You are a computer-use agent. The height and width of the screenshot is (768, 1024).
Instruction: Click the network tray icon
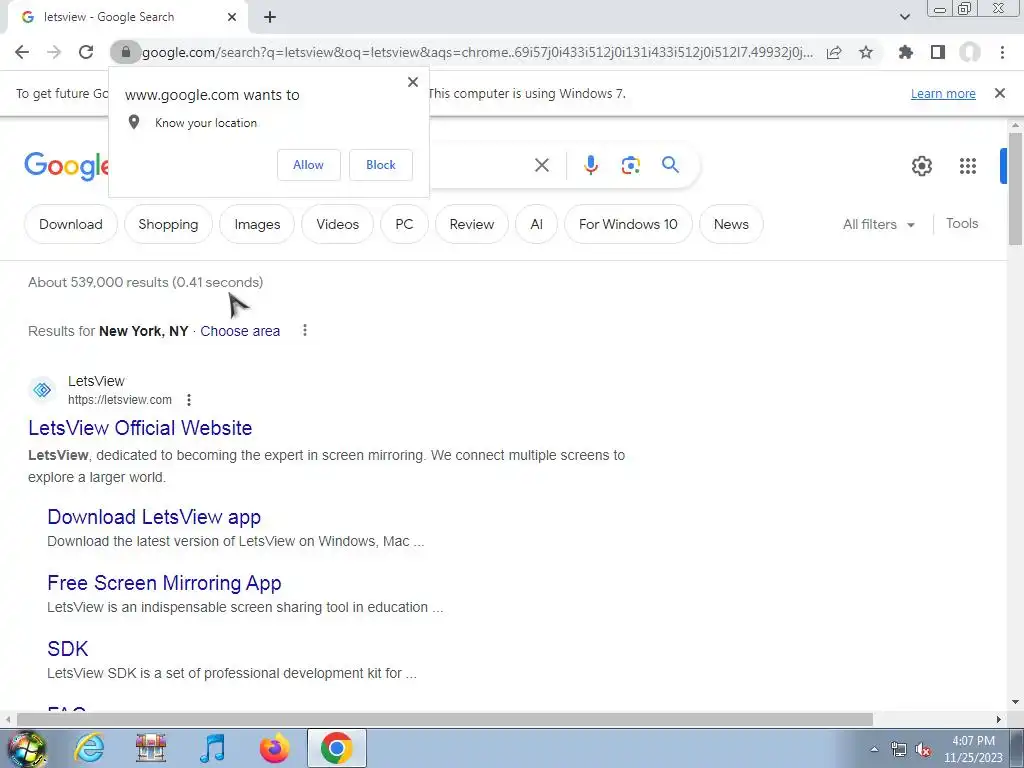coord(899,750)
